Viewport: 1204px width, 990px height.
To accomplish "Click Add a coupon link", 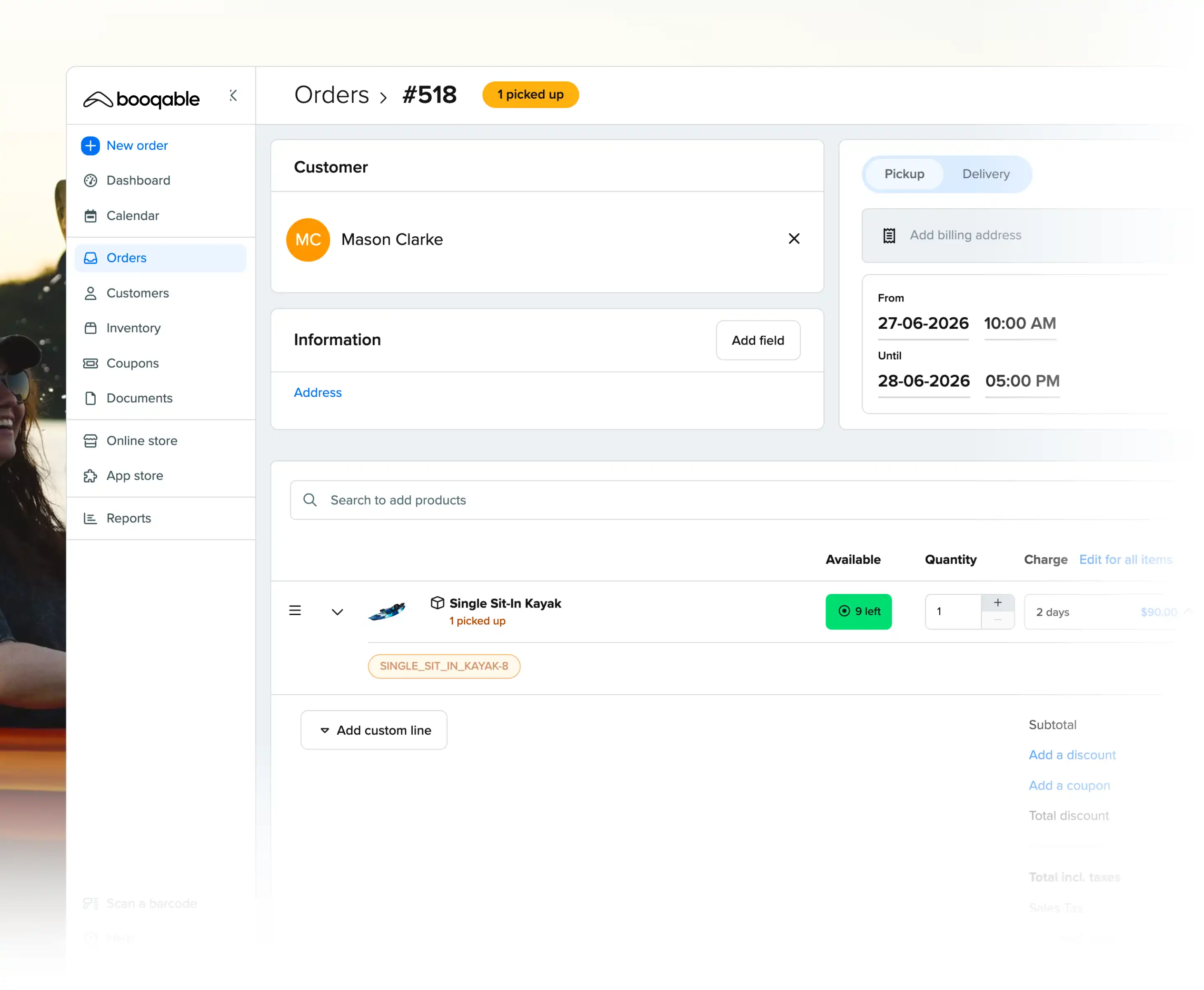I will [x=1069, y=786].
